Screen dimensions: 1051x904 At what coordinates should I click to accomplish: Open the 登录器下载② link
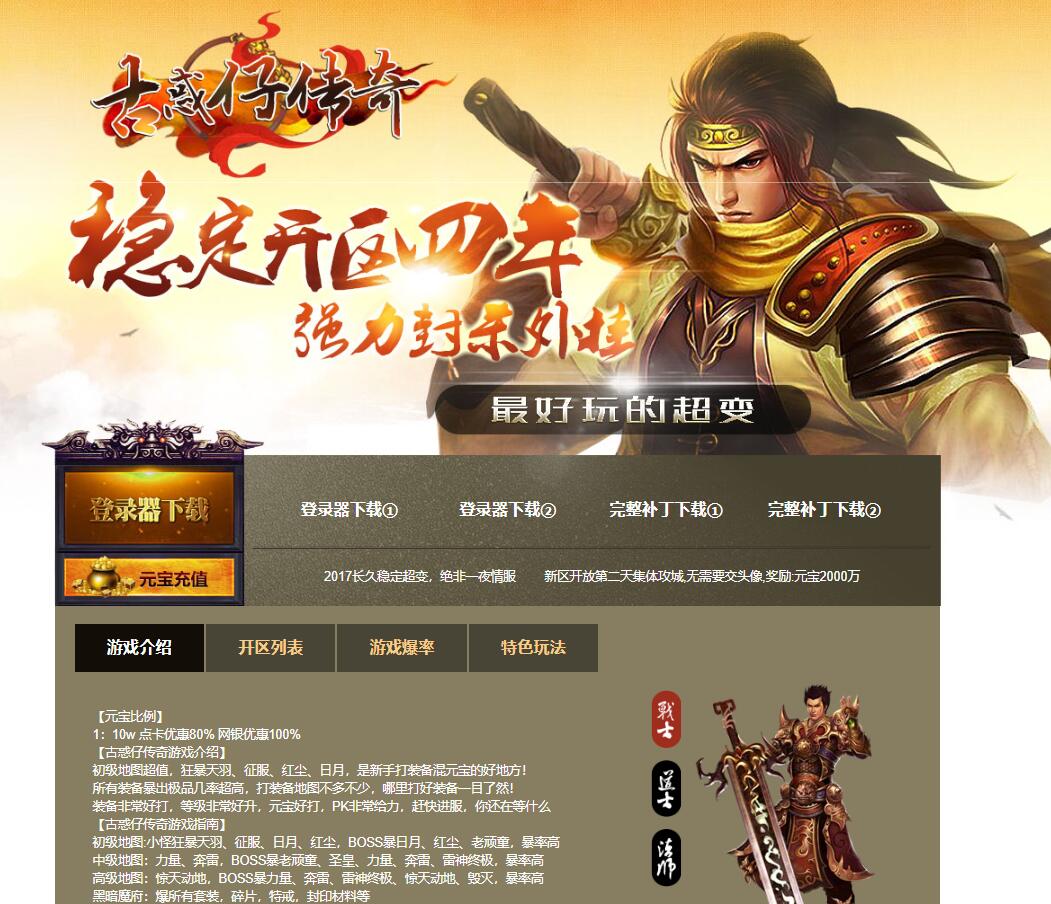[507, 510]
